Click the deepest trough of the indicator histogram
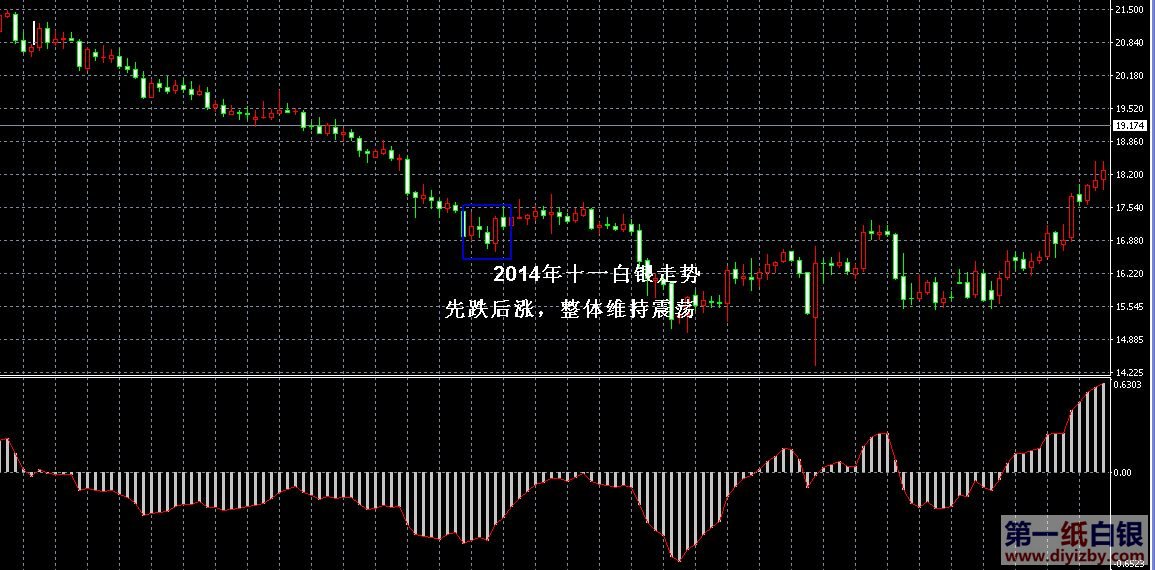Image resolution: width=1155 pixels, height=570 pixels. coord(677,555)
